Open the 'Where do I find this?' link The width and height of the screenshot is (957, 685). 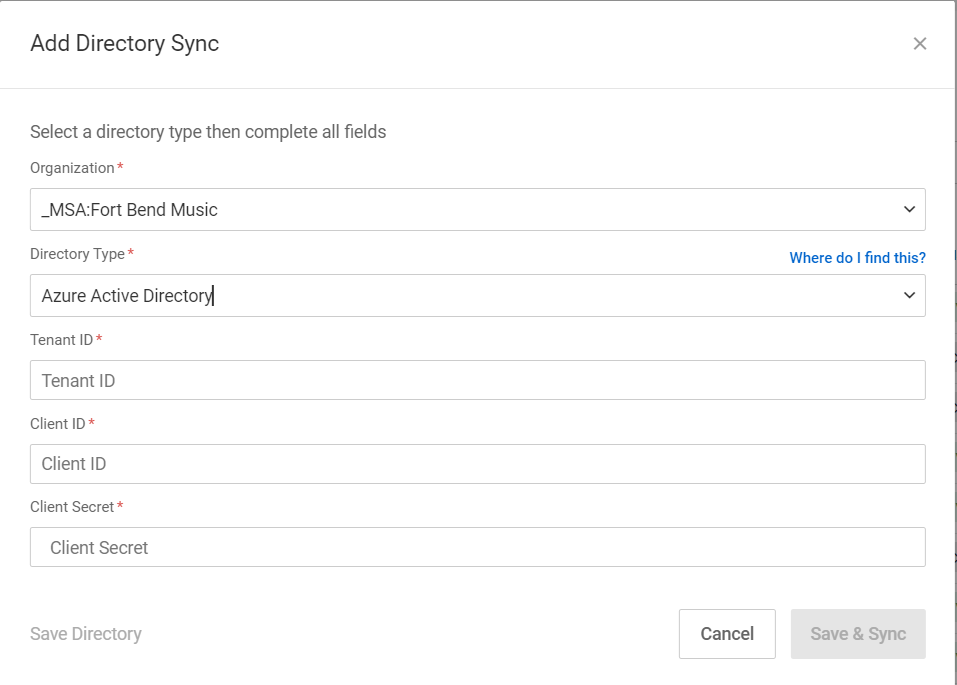858,258
